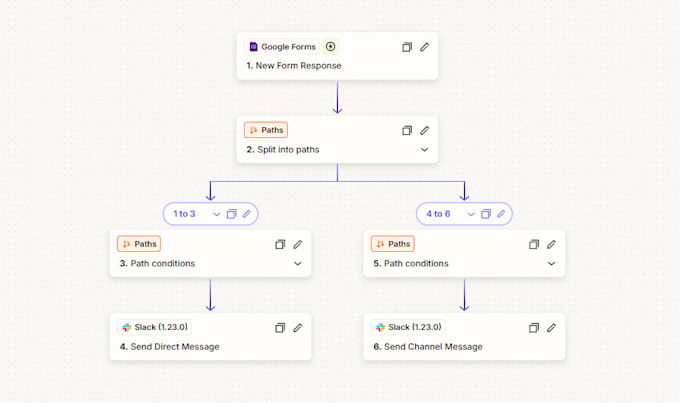Viewport: 680px width, 403px height.
Task: Duplicate the Split into paths step
Action: point(407,130)
